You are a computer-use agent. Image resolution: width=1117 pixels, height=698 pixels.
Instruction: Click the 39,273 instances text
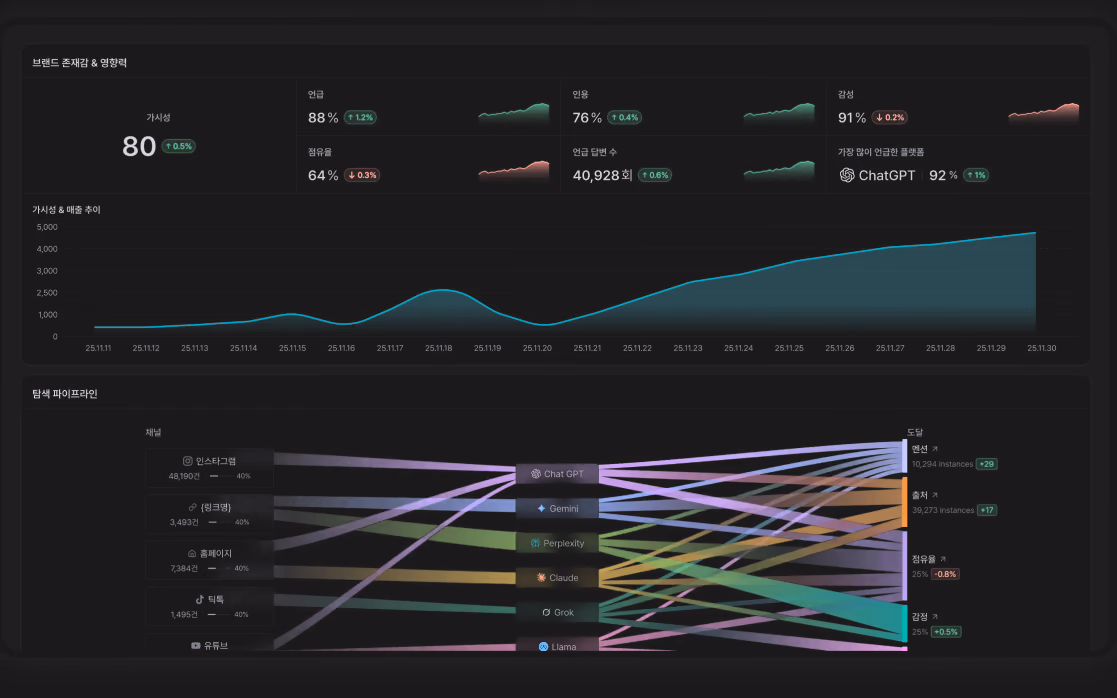(x=943, y=510)
